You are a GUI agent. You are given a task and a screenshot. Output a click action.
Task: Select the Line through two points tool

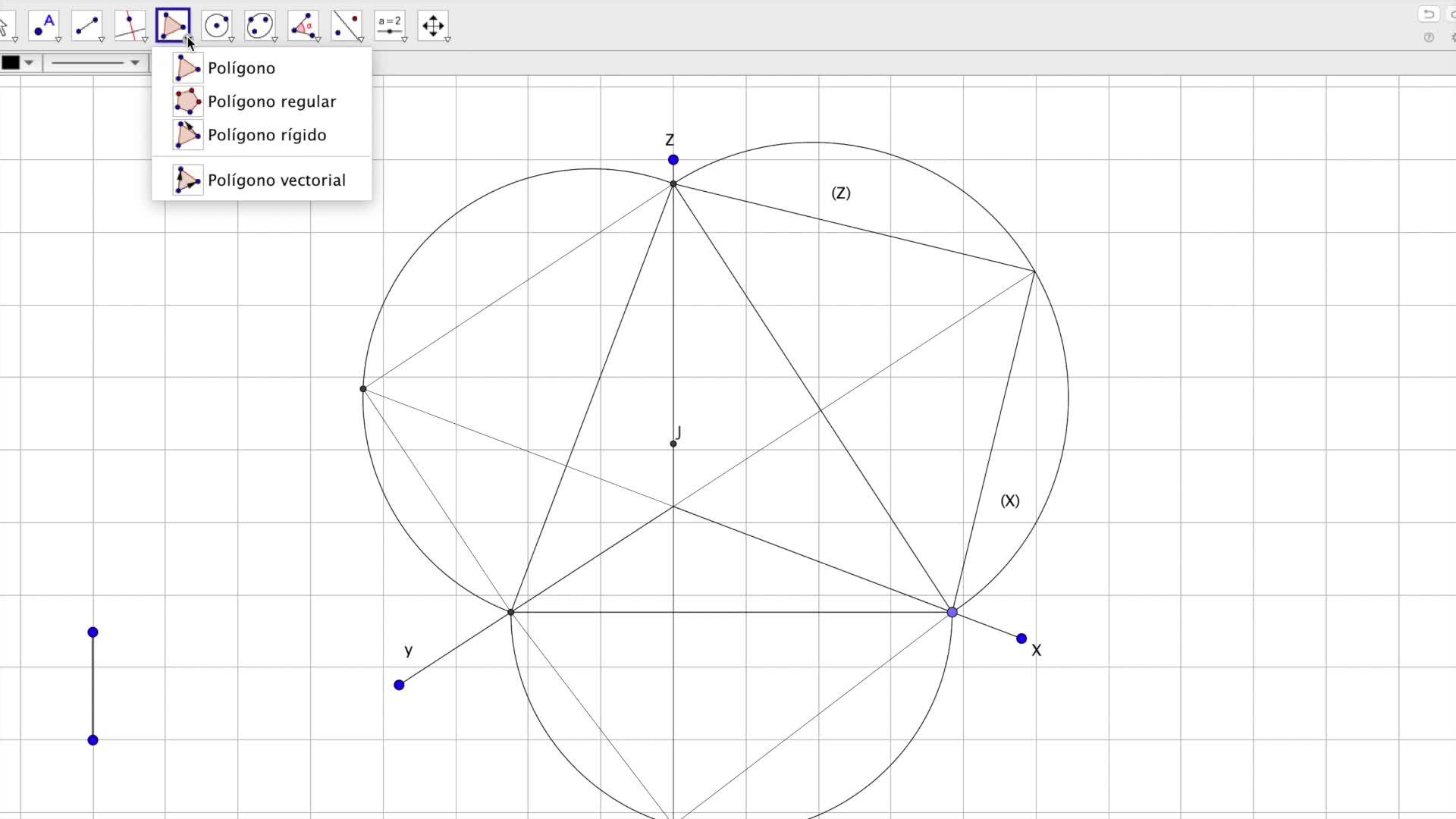pos(87,26)
